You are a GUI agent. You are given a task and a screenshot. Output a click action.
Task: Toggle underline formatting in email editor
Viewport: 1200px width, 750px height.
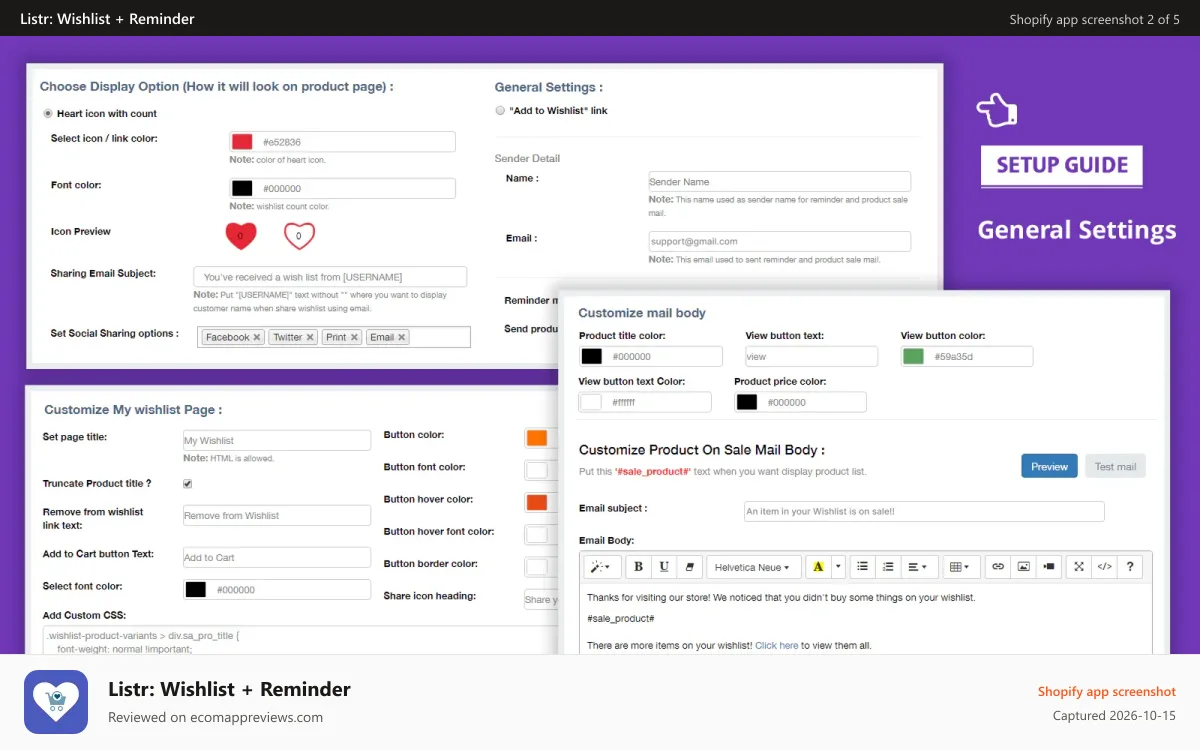pyautogui.click(x=664, y=567)
